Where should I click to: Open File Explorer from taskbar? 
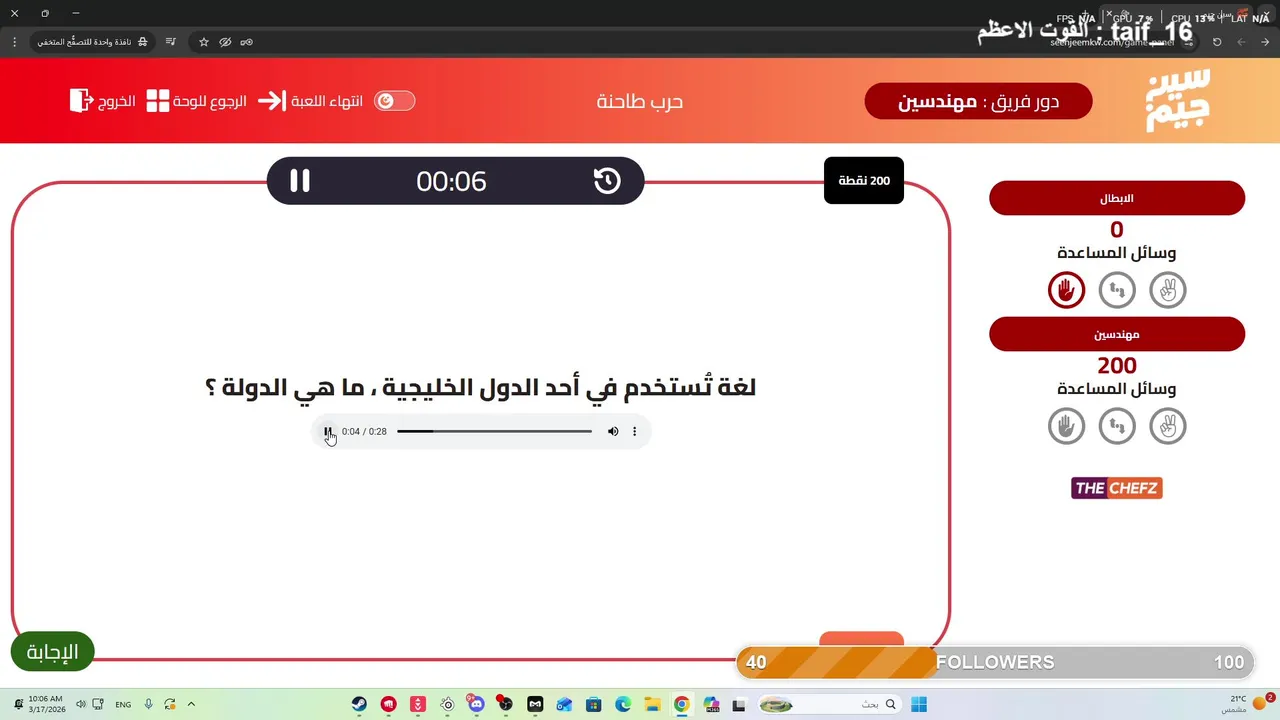(x=651, y=704)
